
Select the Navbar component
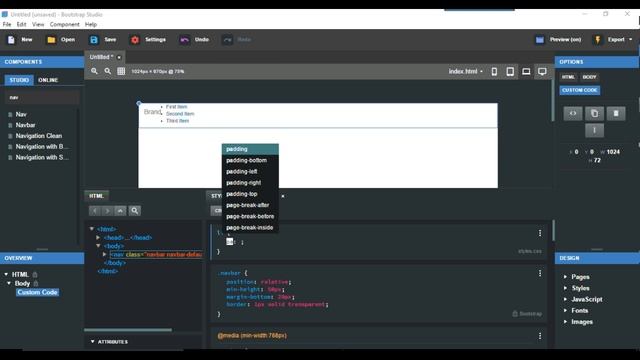[x=25, y=125]
